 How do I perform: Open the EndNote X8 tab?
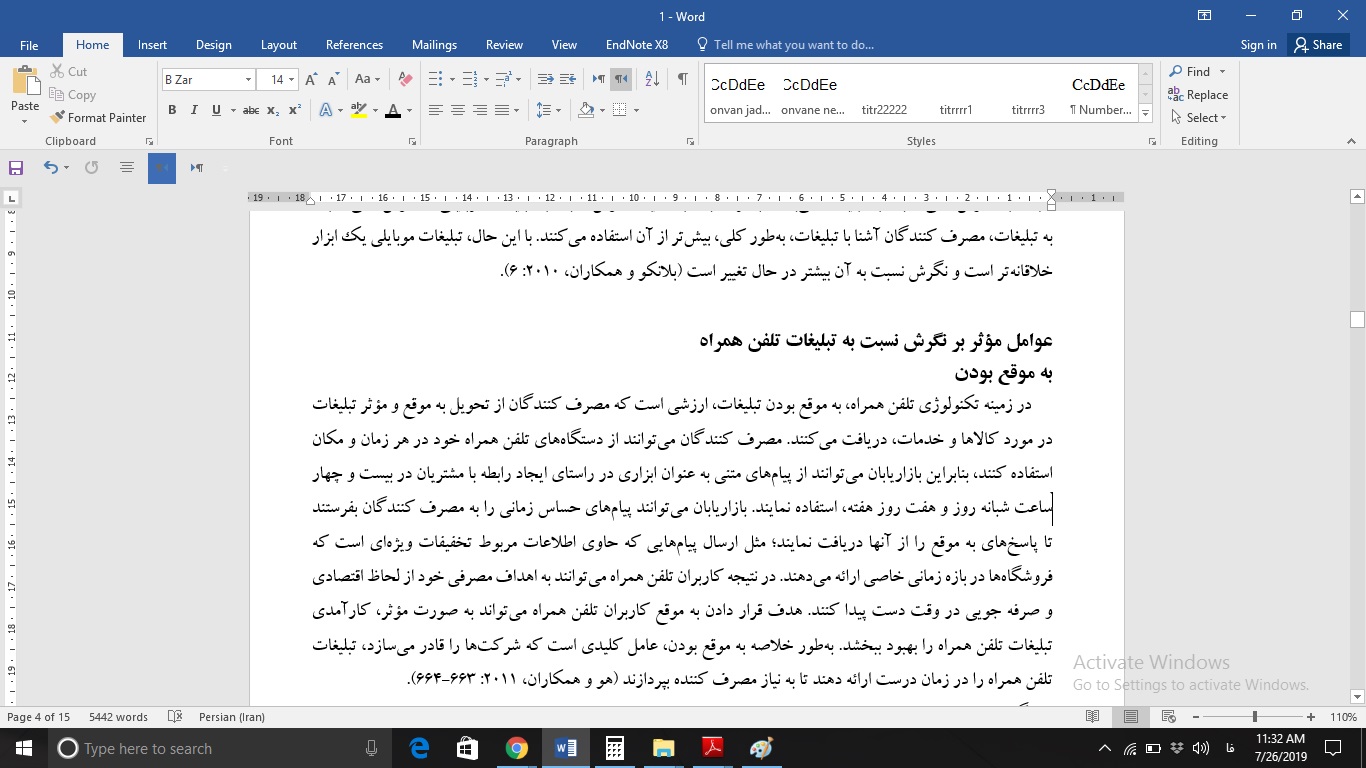636,44
